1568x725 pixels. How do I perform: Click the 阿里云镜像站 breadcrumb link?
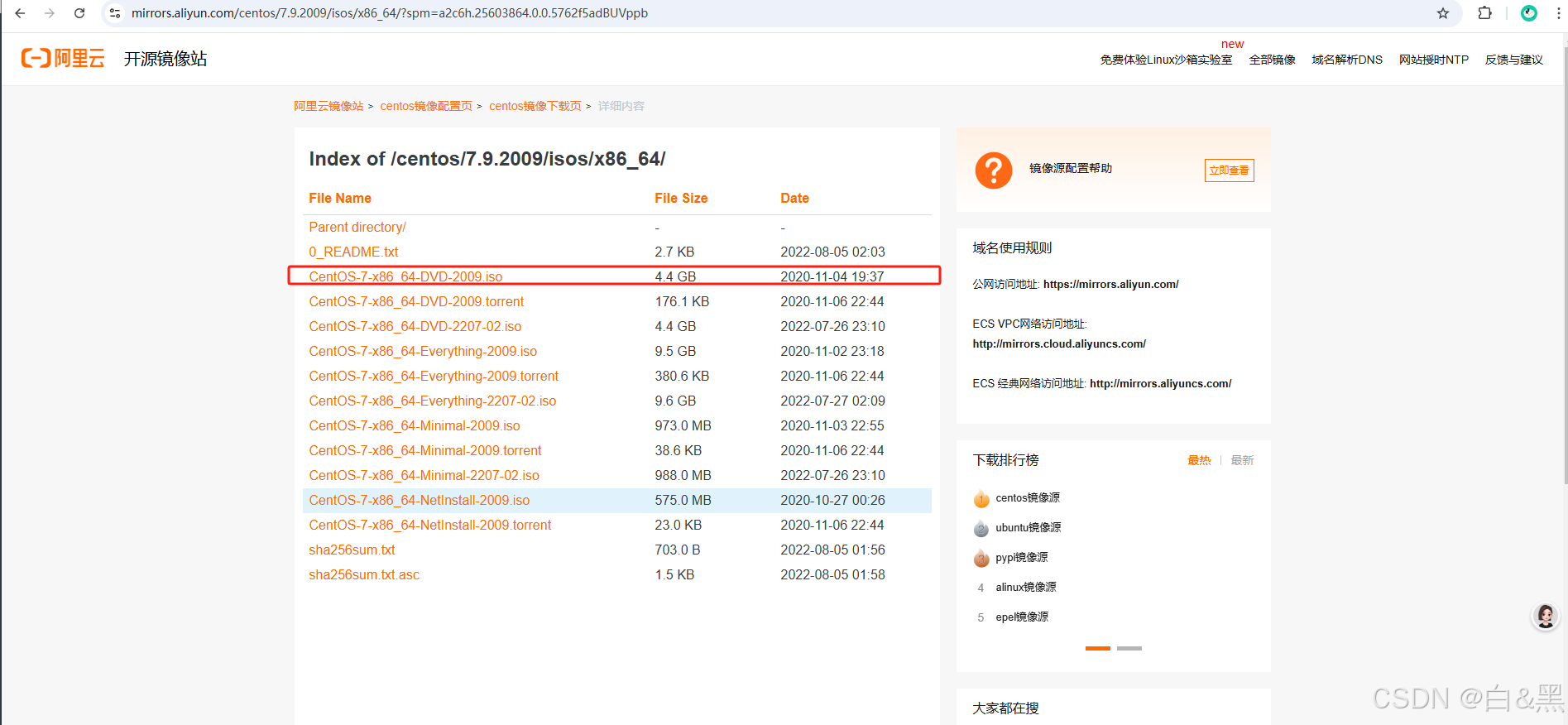click(328, 106)
